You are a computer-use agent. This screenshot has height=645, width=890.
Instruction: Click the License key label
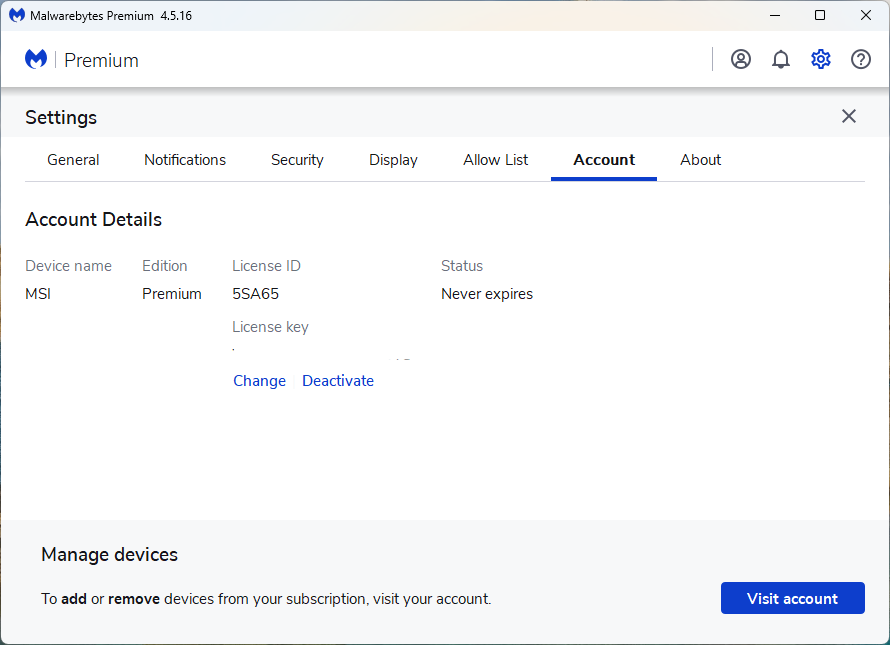[270, 327]
